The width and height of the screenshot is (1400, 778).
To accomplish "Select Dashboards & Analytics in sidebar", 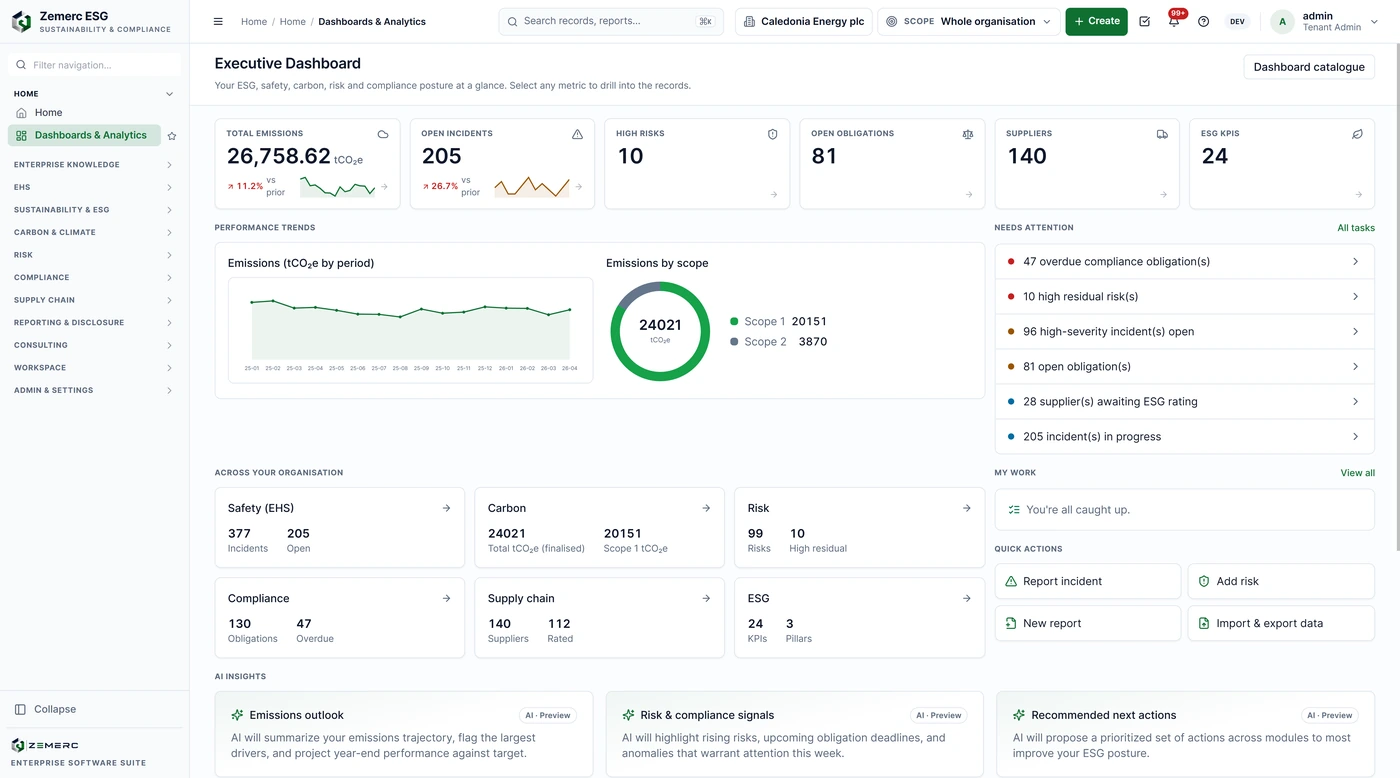I will point(84,135).
